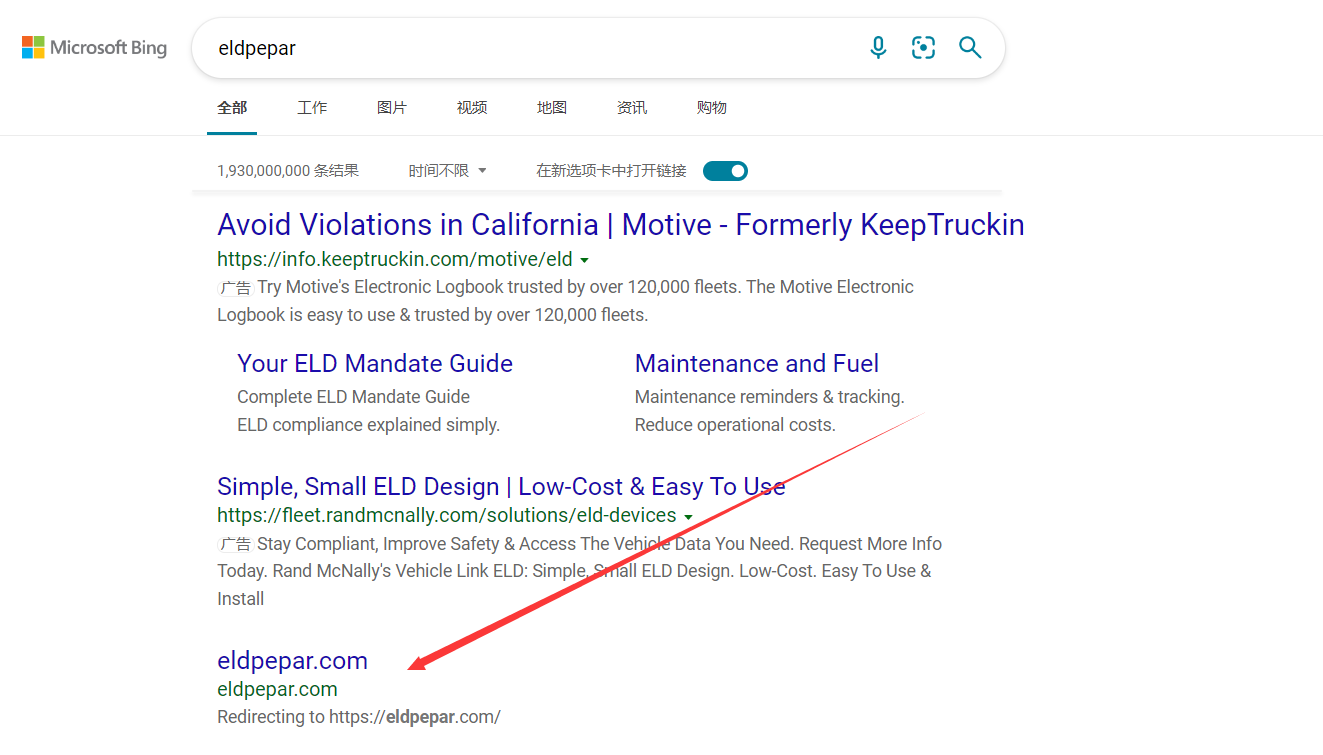Switch to the 资讯 tab
The height and width of the screenshot is (755, 1323).
(x=632, y=107)
